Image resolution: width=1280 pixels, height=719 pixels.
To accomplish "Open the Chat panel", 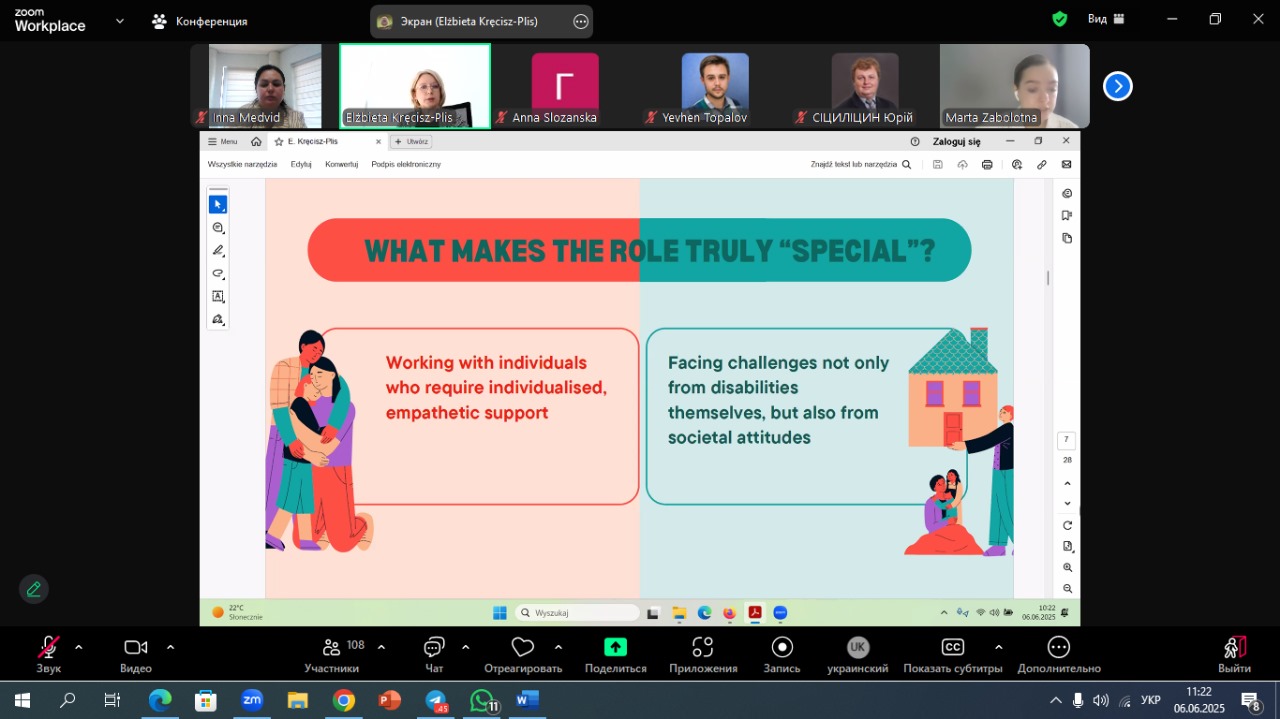I will 434,648.
